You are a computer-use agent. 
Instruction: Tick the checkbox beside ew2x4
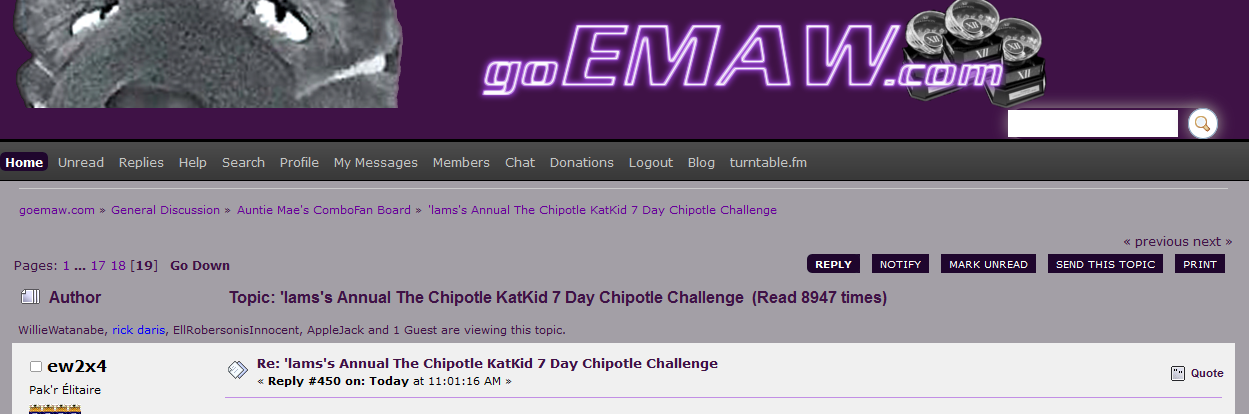click(x=36, y=367)
